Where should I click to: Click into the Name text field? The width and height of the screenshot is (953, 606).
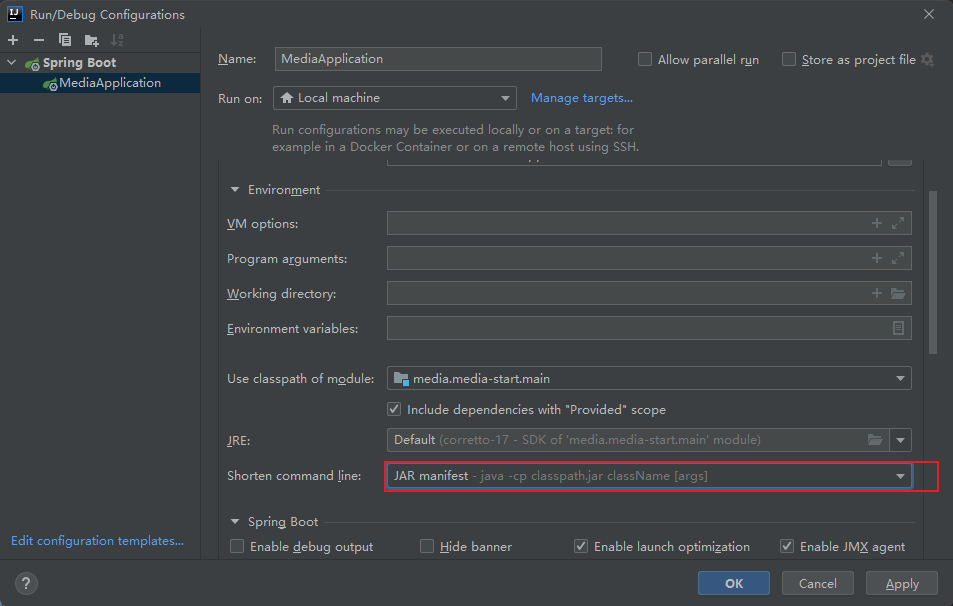click(438, 59)
